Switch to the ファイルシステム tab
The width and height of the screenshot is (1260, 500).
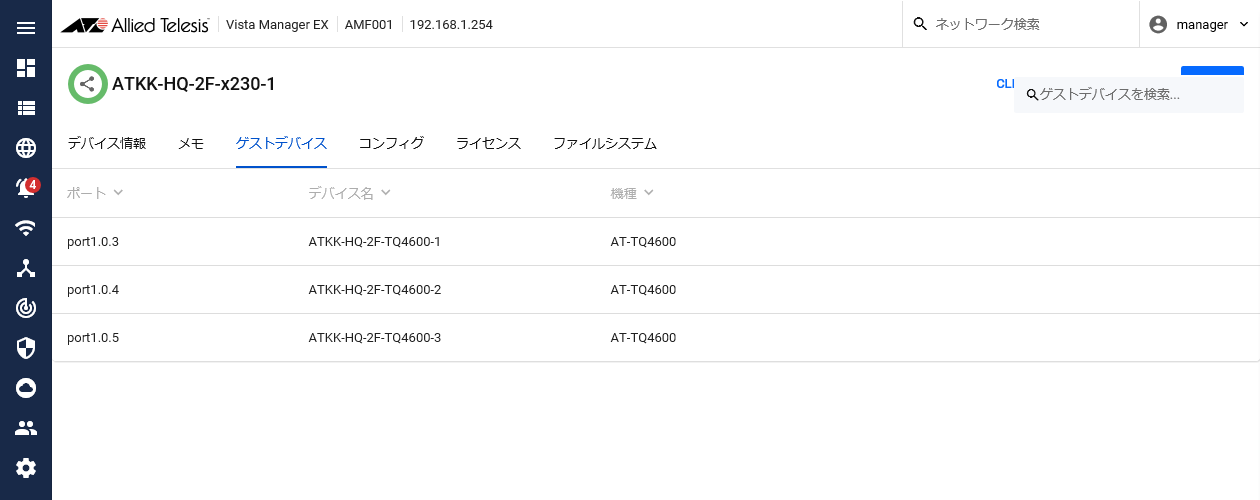604,144
